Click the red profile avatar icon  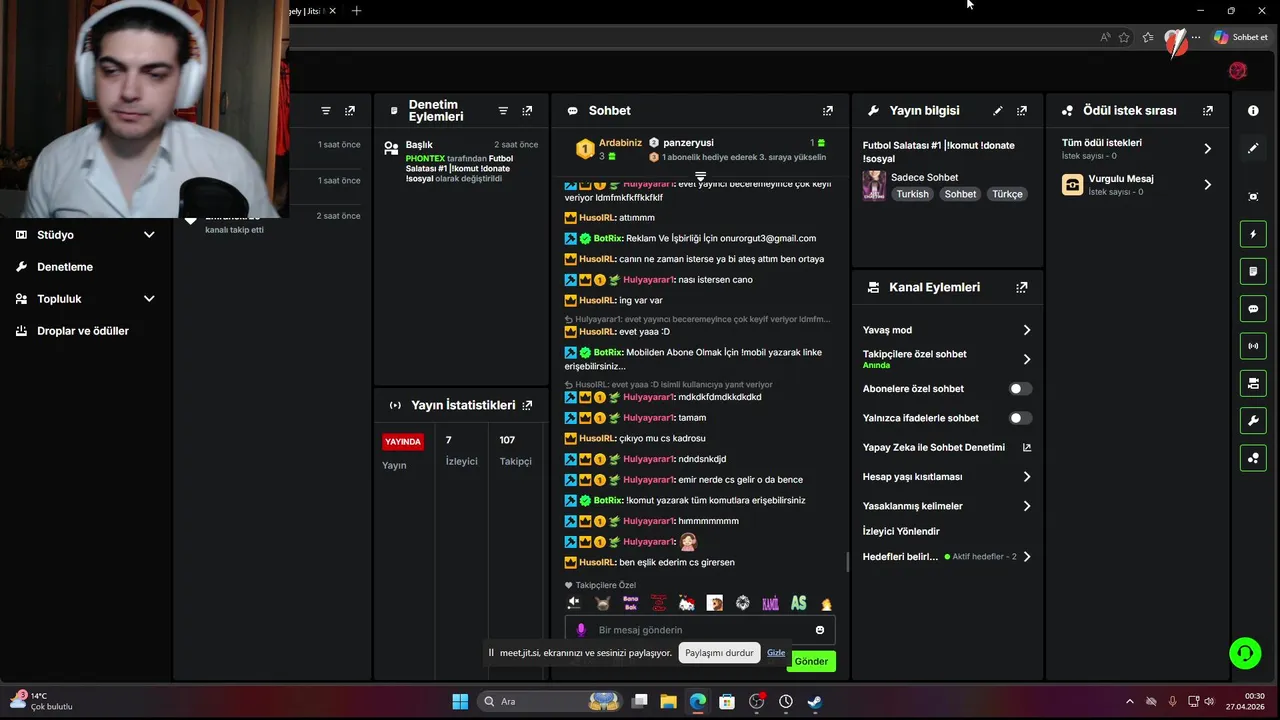tap(1238, 70)
